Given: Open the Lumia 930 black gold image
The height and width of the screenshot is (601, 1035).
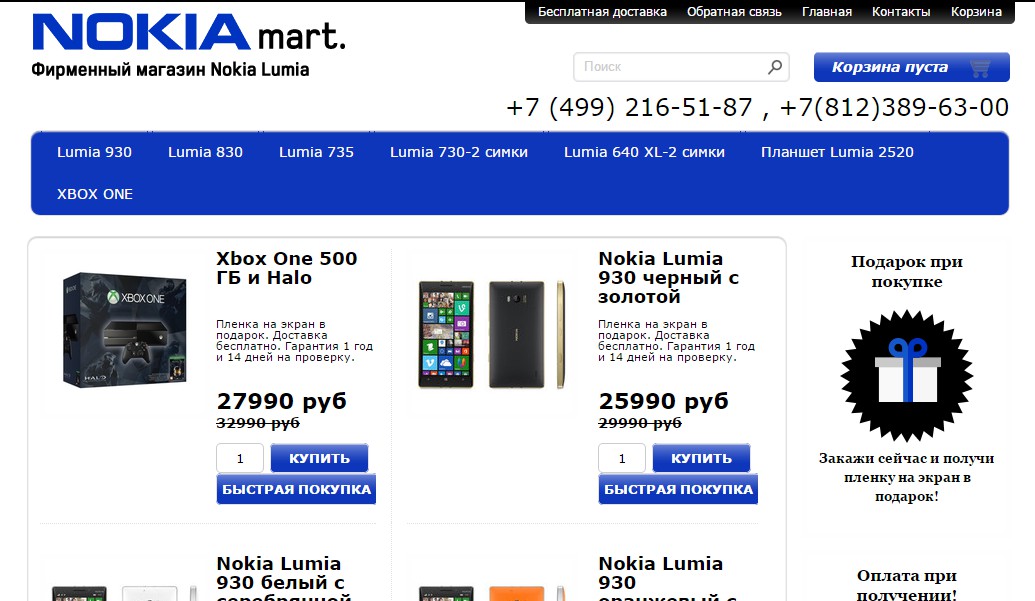Looking at the screenshot, I should point(492,334).
